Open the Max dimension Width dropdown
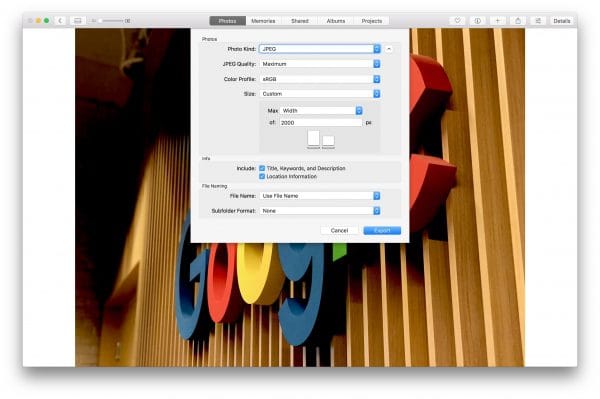600x399 pixels. coord(321,111)
